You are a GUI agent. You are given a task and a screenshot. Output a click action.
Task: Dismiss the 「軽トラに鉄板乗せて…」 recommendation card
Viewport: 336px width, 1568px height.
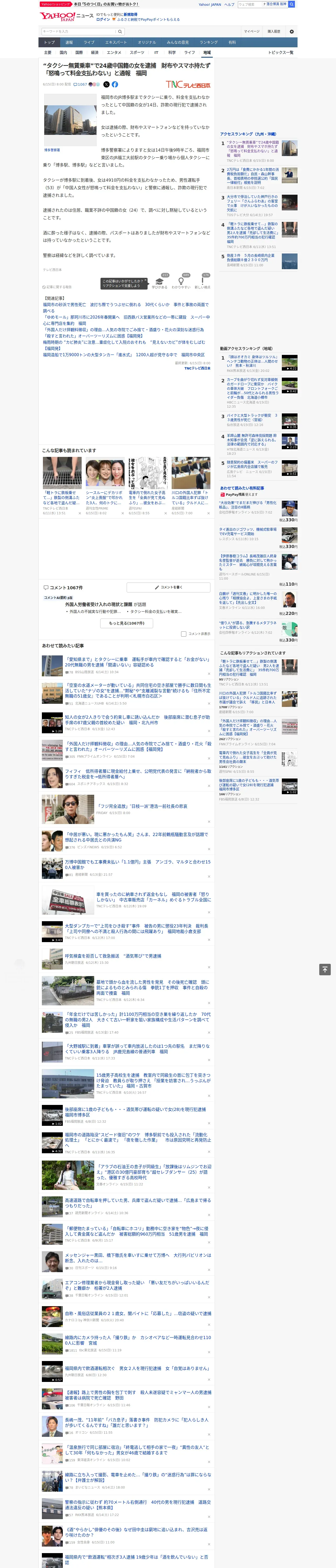pyautogui.click(x=79, y=513)
